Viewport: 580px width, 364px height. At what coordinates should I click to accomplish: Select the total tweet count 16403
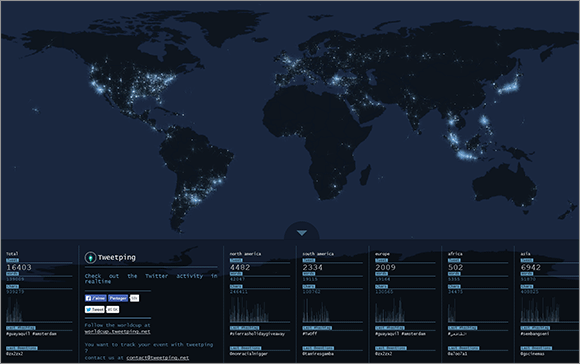(19, 267)
